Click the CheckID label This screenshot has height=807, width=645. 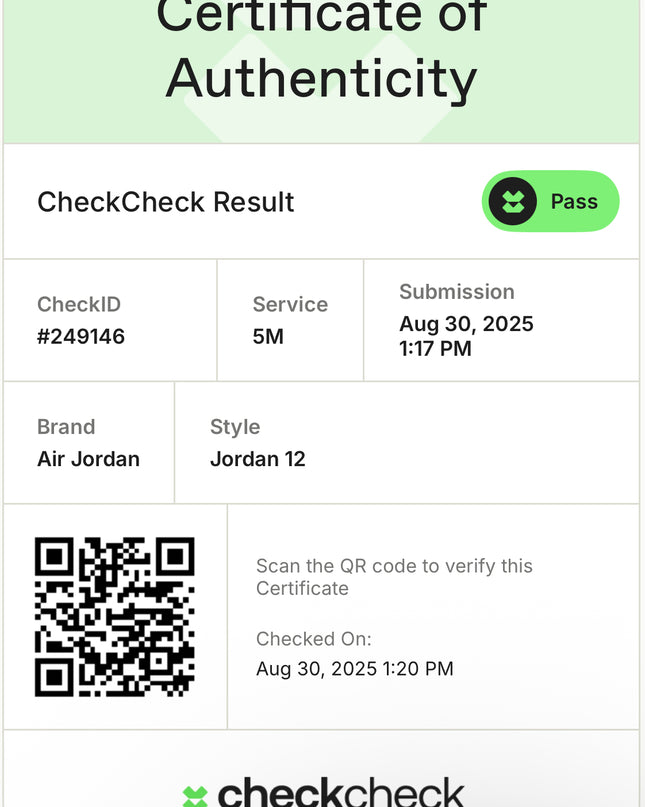tap(79, 304)
